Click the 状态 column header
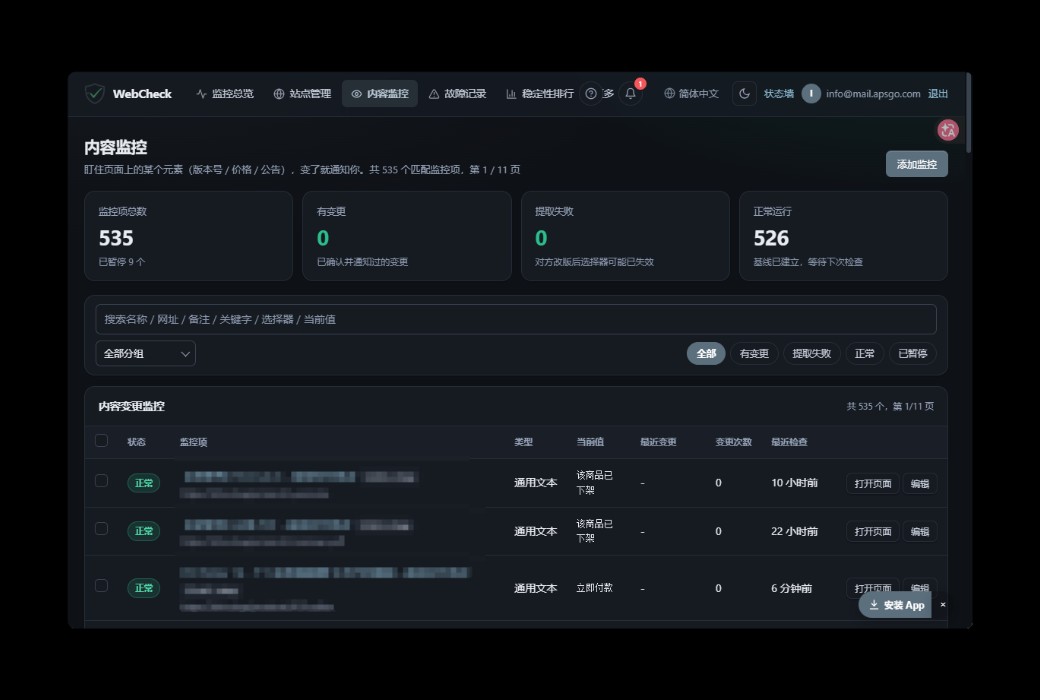1040x700 pixels. (x=136, y=442)
